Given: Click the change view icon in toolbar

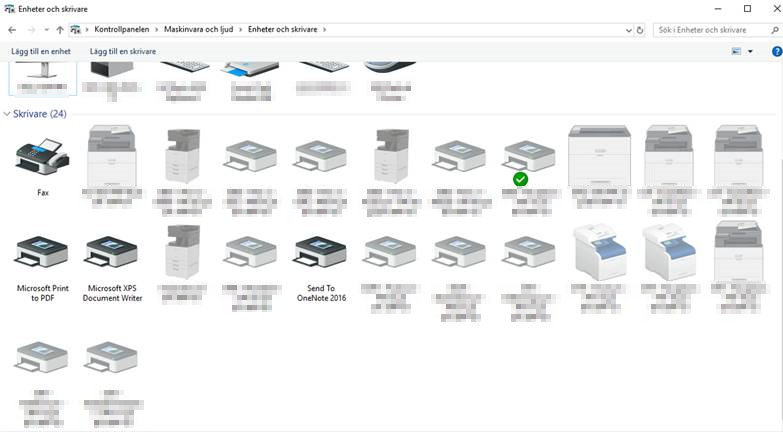Looking at the screenshot, I should [x=737, y=51].
